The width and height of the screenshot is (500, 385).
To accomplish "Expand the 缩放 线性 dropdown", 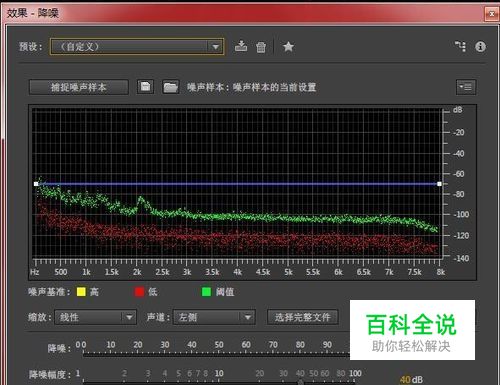I will (96, 317).
